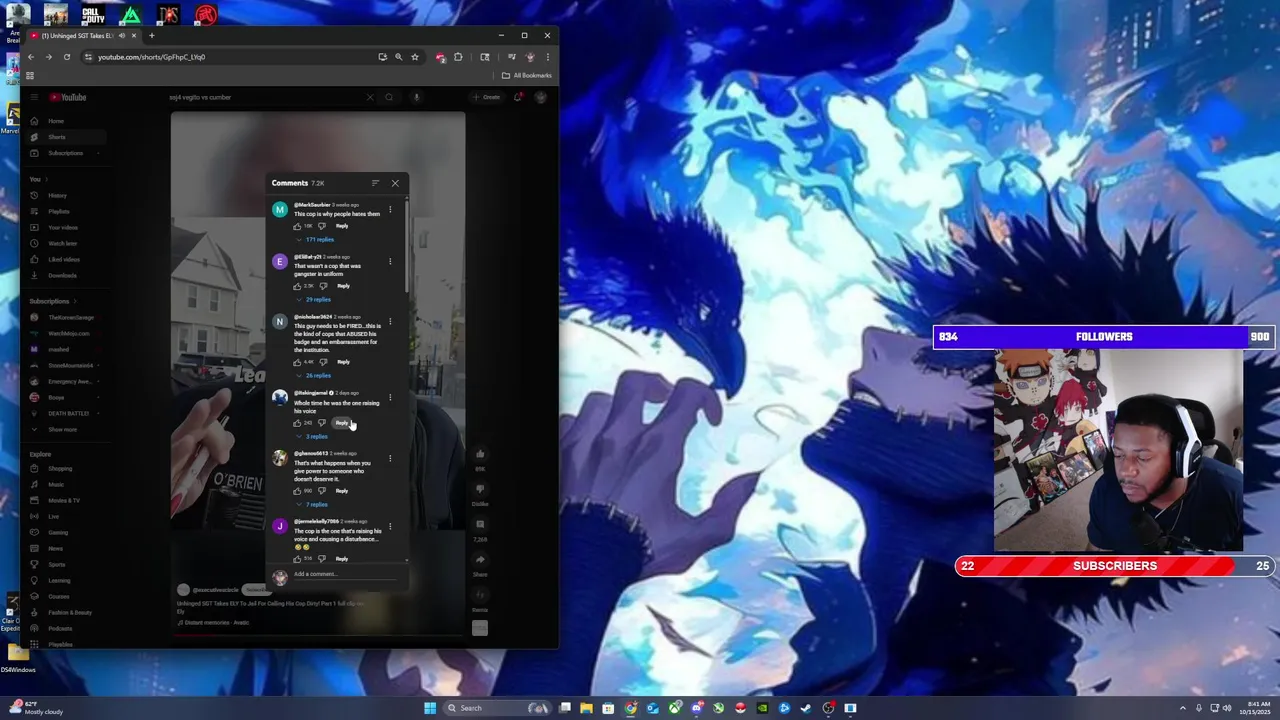1280x720 pixels.
Task: Click the Create button
Action: click(x=488, y=97)
